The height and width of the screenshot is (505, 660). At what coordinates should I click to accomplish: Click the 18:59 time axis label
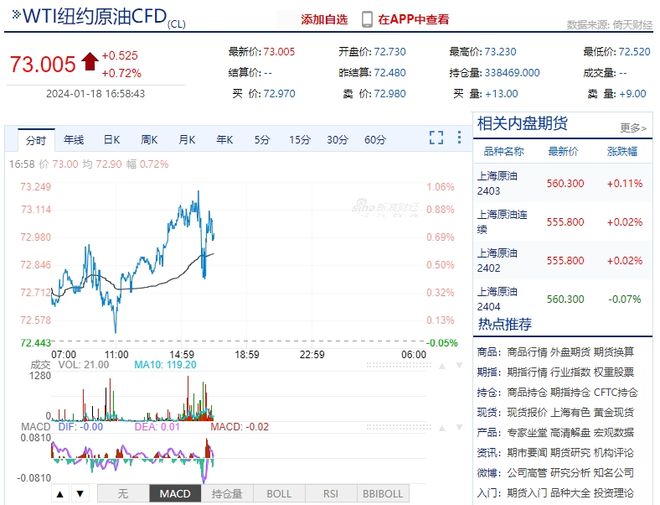247,354
